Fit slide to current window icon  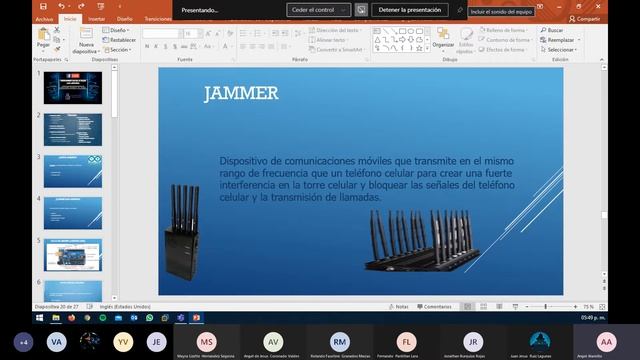(x=602, y=307)
